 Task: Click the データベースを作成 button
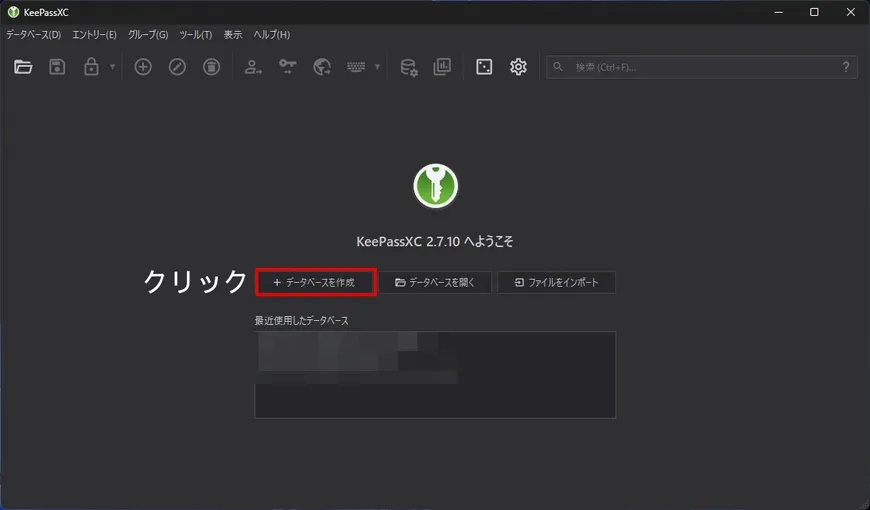[316, 282]
